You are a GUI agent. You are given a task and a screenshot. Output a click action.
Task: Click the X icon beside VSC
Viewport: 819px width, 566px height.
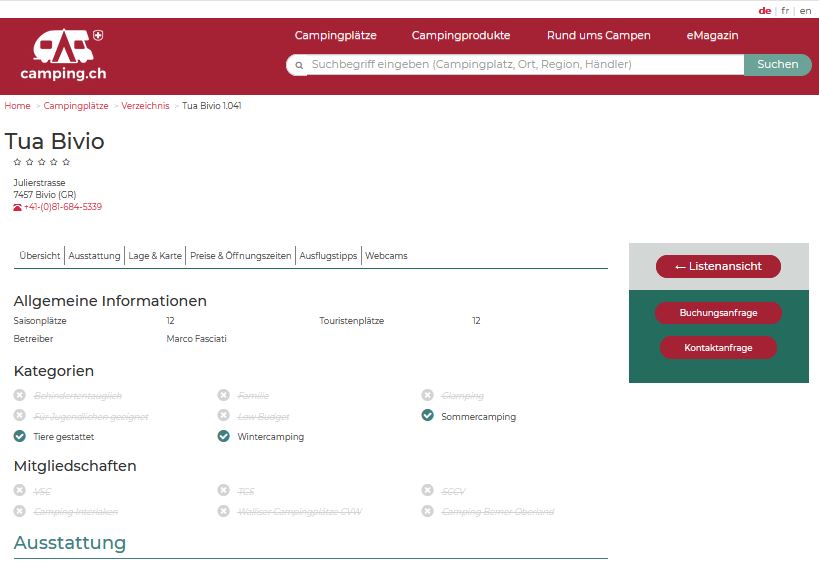20,490
